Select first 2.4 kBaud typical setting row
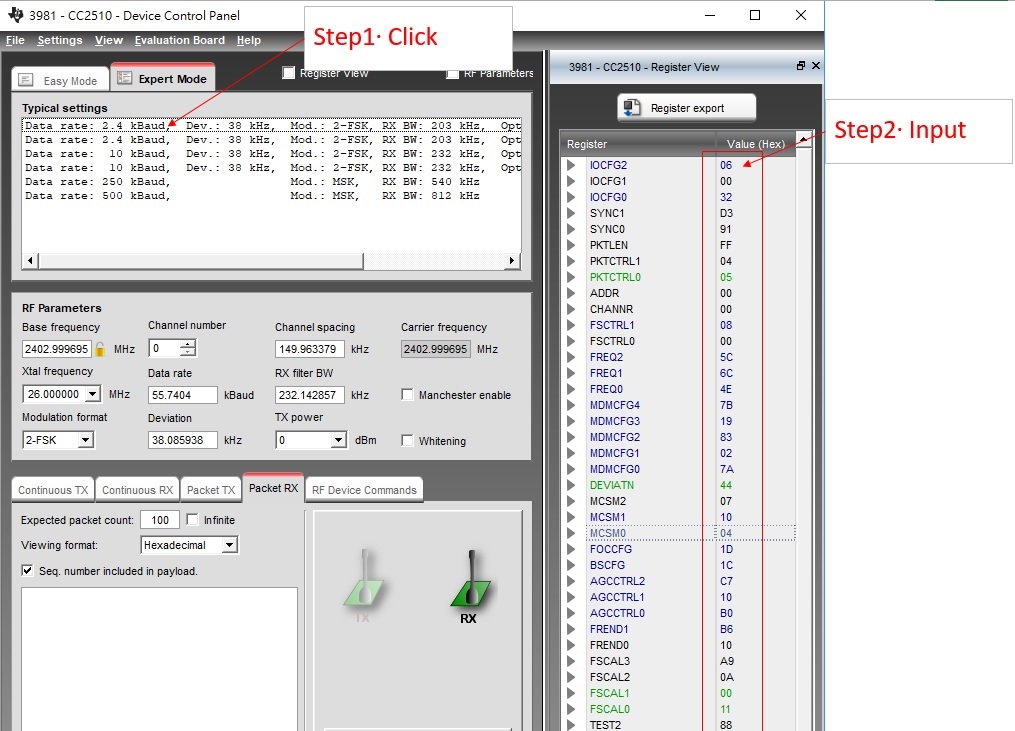The height and width of the screenshot is (731, 1015). tap(272, 126)
